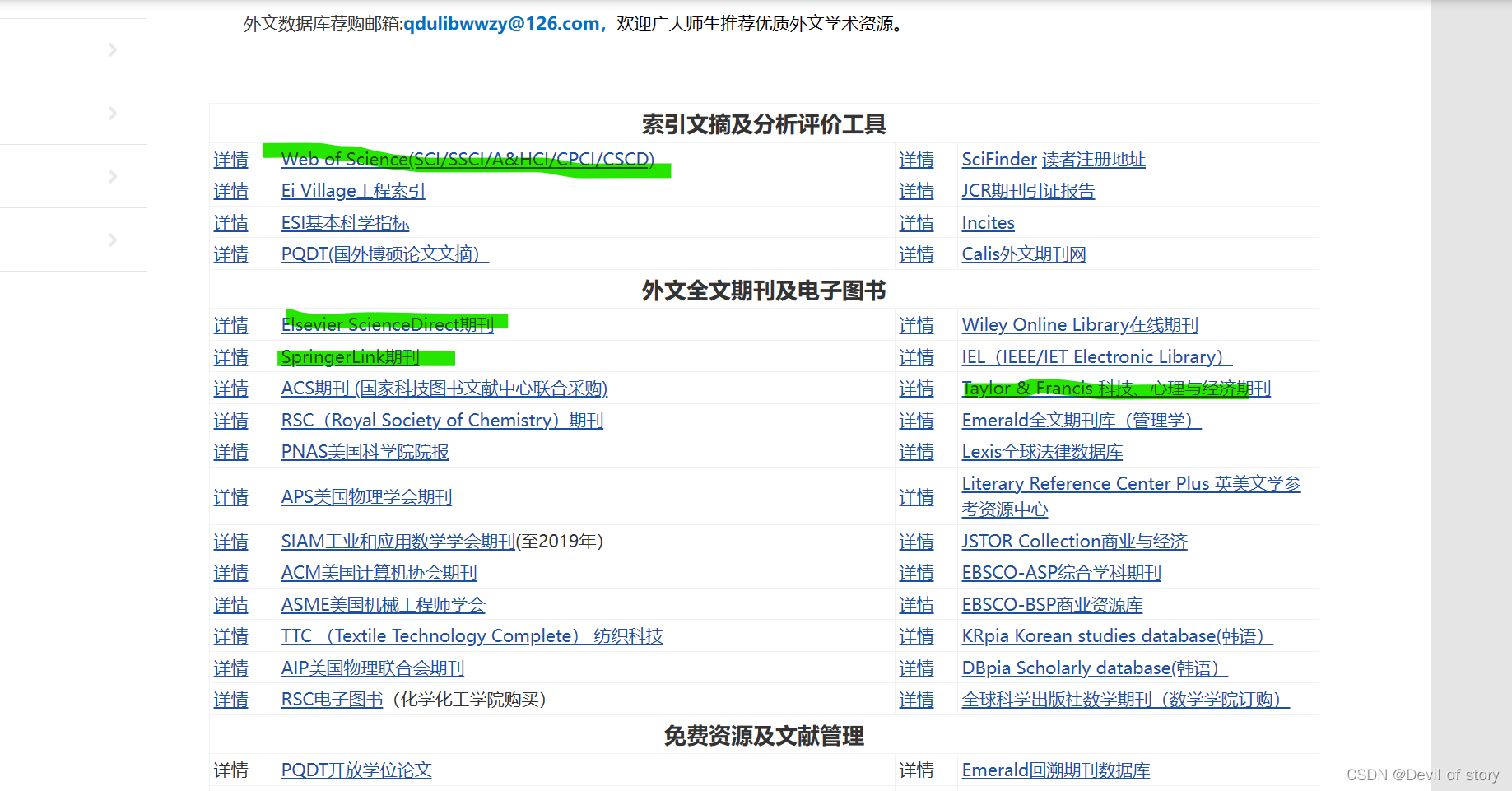Screen dimensions: 1512x791
Task: Open Wiley Online Library在线期刊 link
Action: pyautogui.click(x=1080, y=325)
